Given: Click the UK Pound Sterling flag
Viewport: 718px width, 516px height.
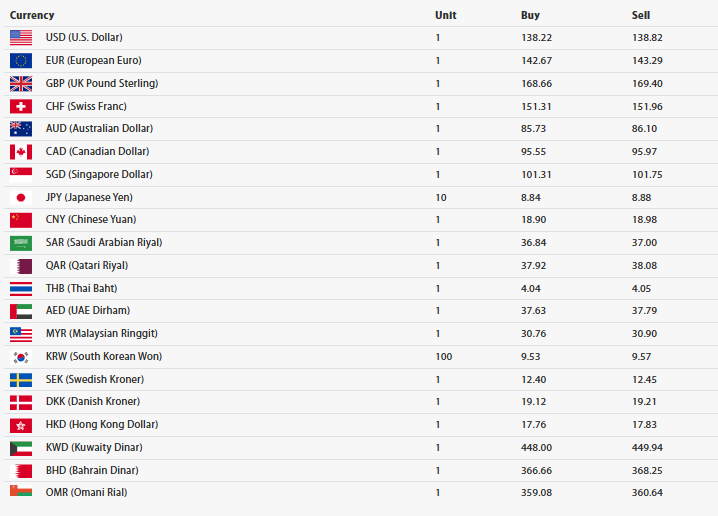Looking at the screenshot, I should click(x=21, y=83).
